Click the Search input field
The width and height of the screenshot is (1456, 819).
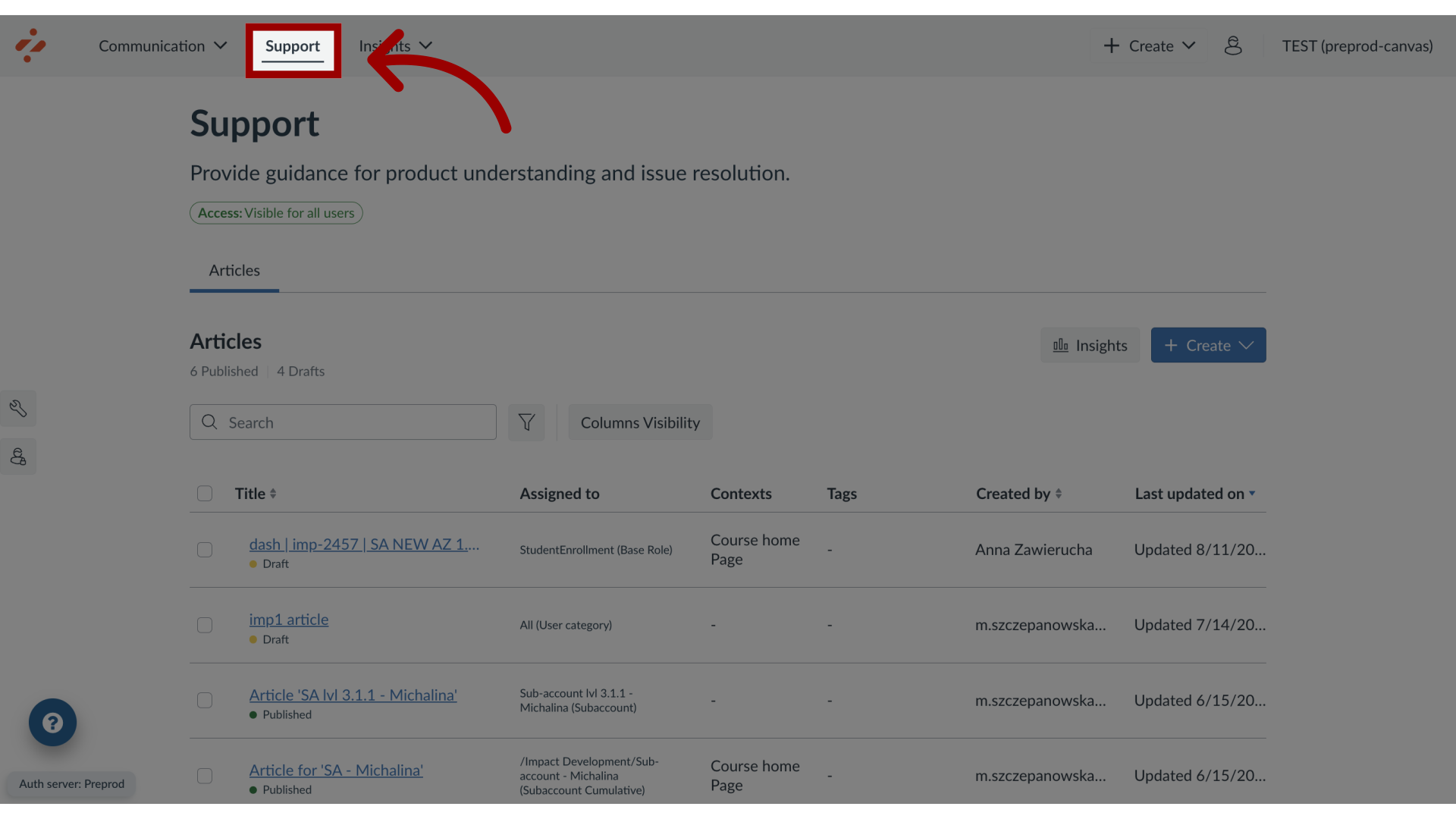[343, 422]
